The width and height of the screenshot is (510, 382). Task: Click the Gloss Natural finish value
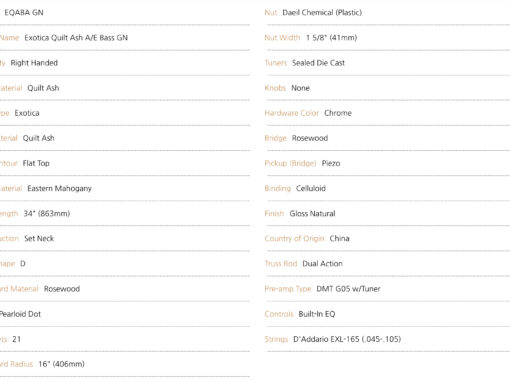point(312,213)
